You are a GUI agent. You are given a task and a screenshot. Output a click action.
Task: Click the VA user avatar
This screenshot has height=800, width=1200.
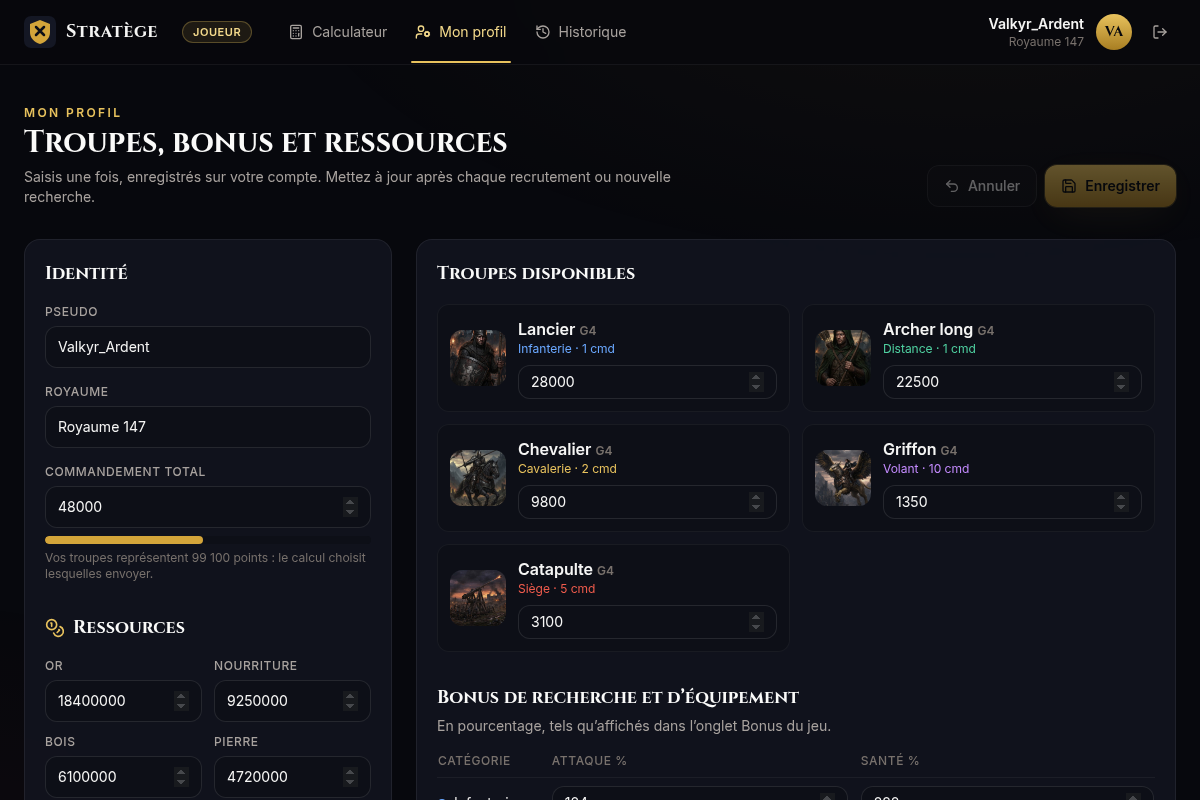tap(1114, 32)
